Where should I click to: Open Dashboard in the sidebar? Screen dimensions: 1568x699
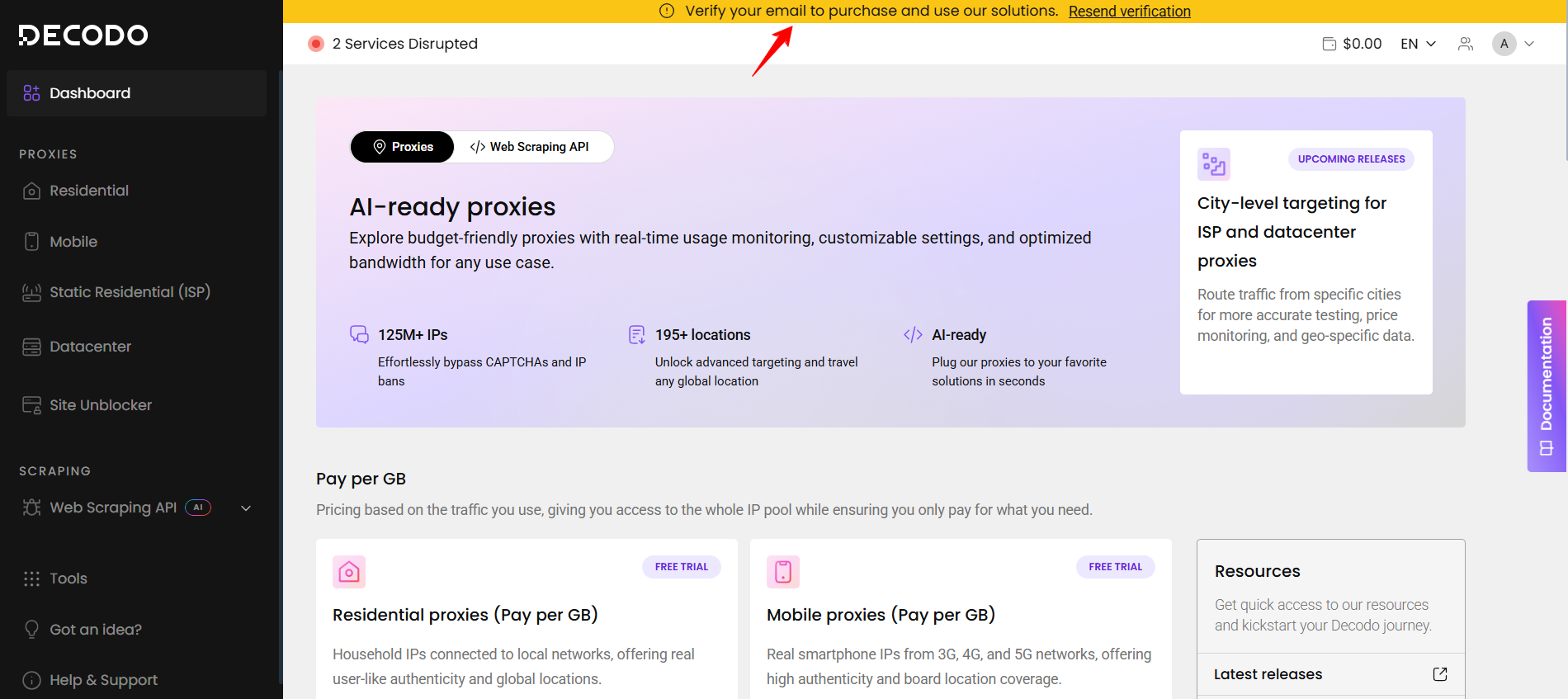point(136,93)
